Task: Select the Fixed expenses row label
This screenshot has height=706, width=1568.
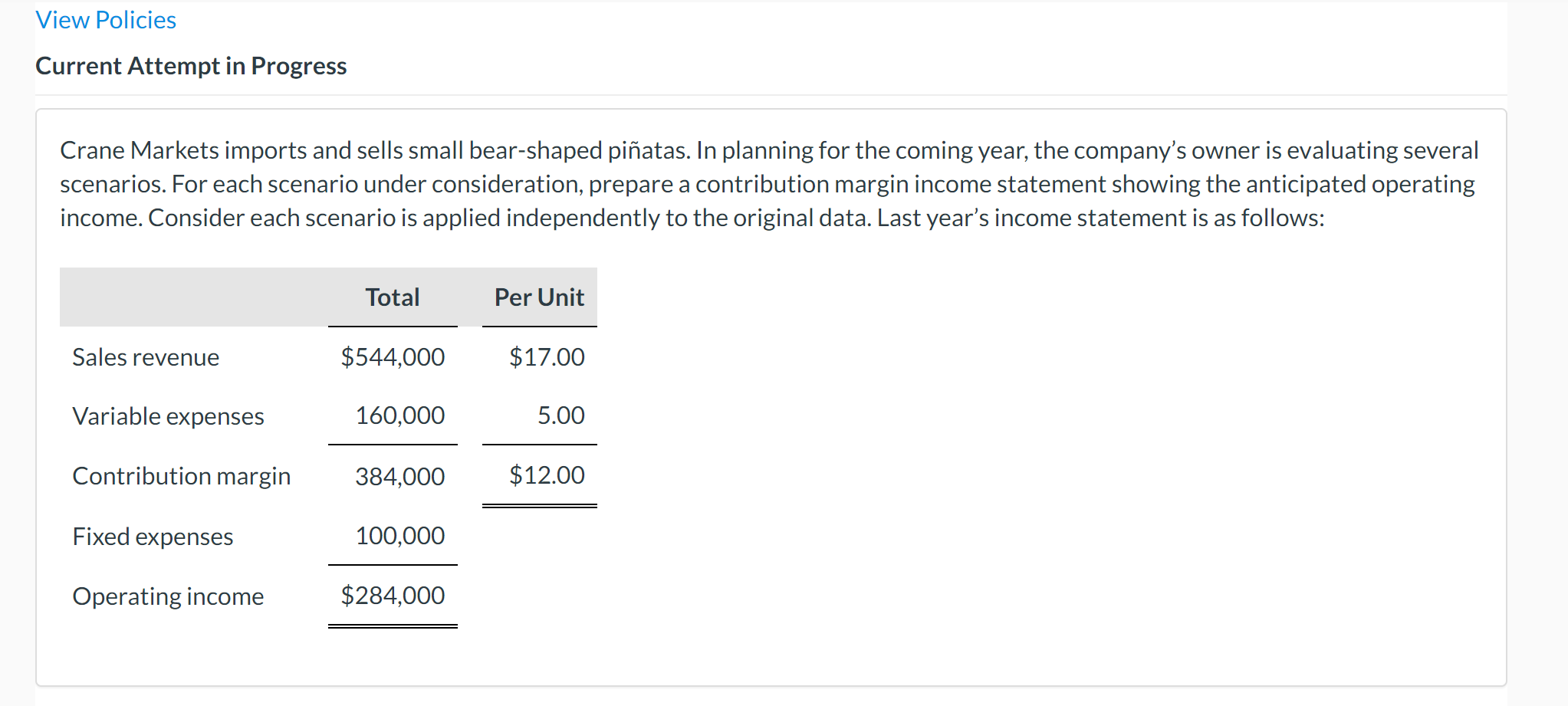Action: 153,537
